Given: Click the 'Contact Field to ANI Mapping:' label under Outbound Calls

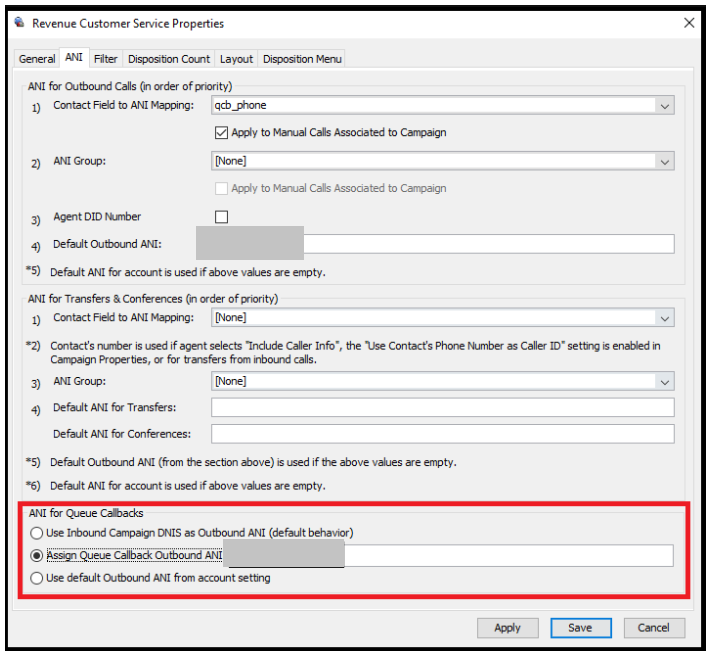Looking at the screenshot, I should [x=123, y=105].
